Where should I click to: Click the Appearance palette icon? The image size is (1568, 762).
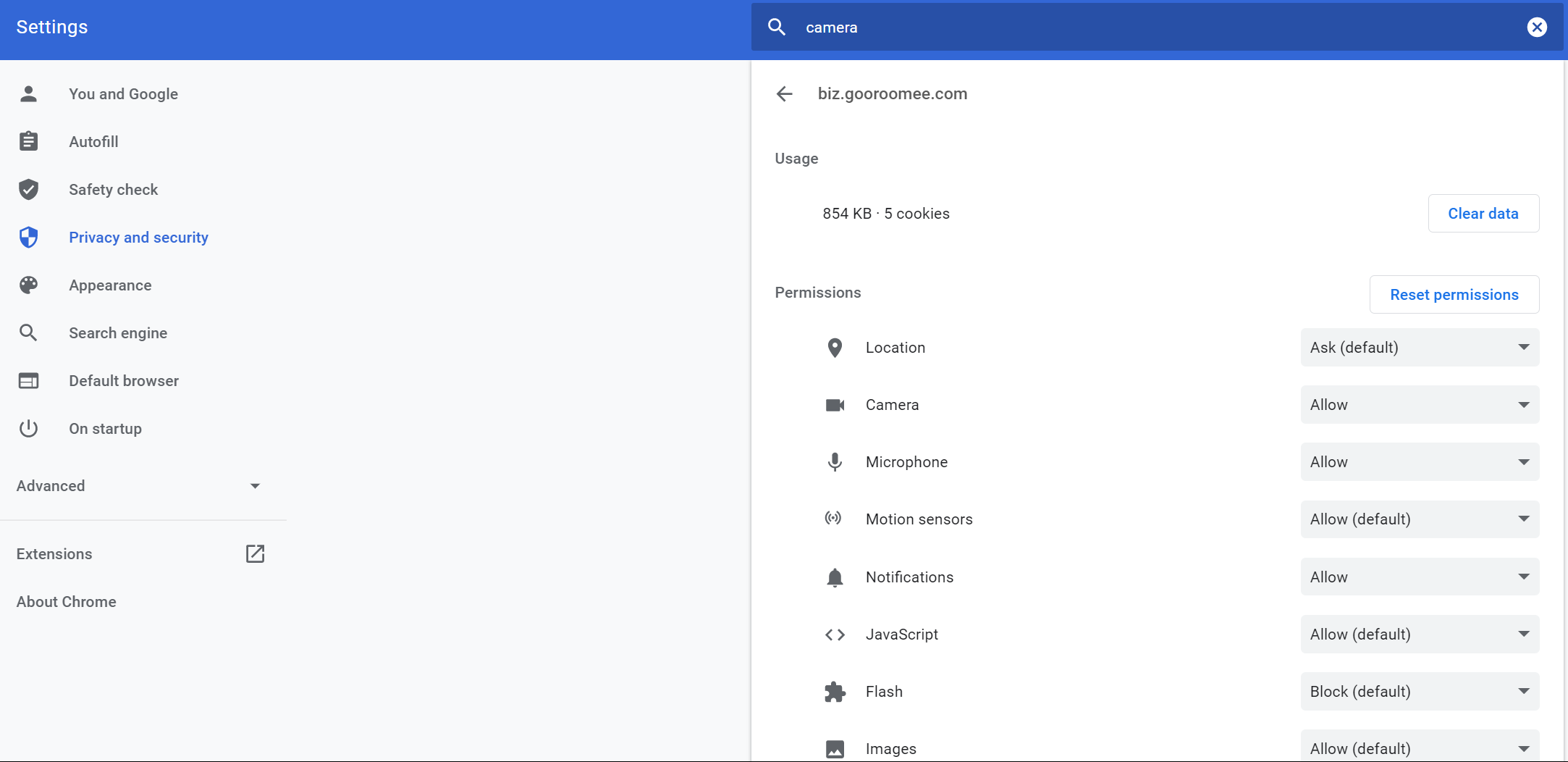click(29, 285)
